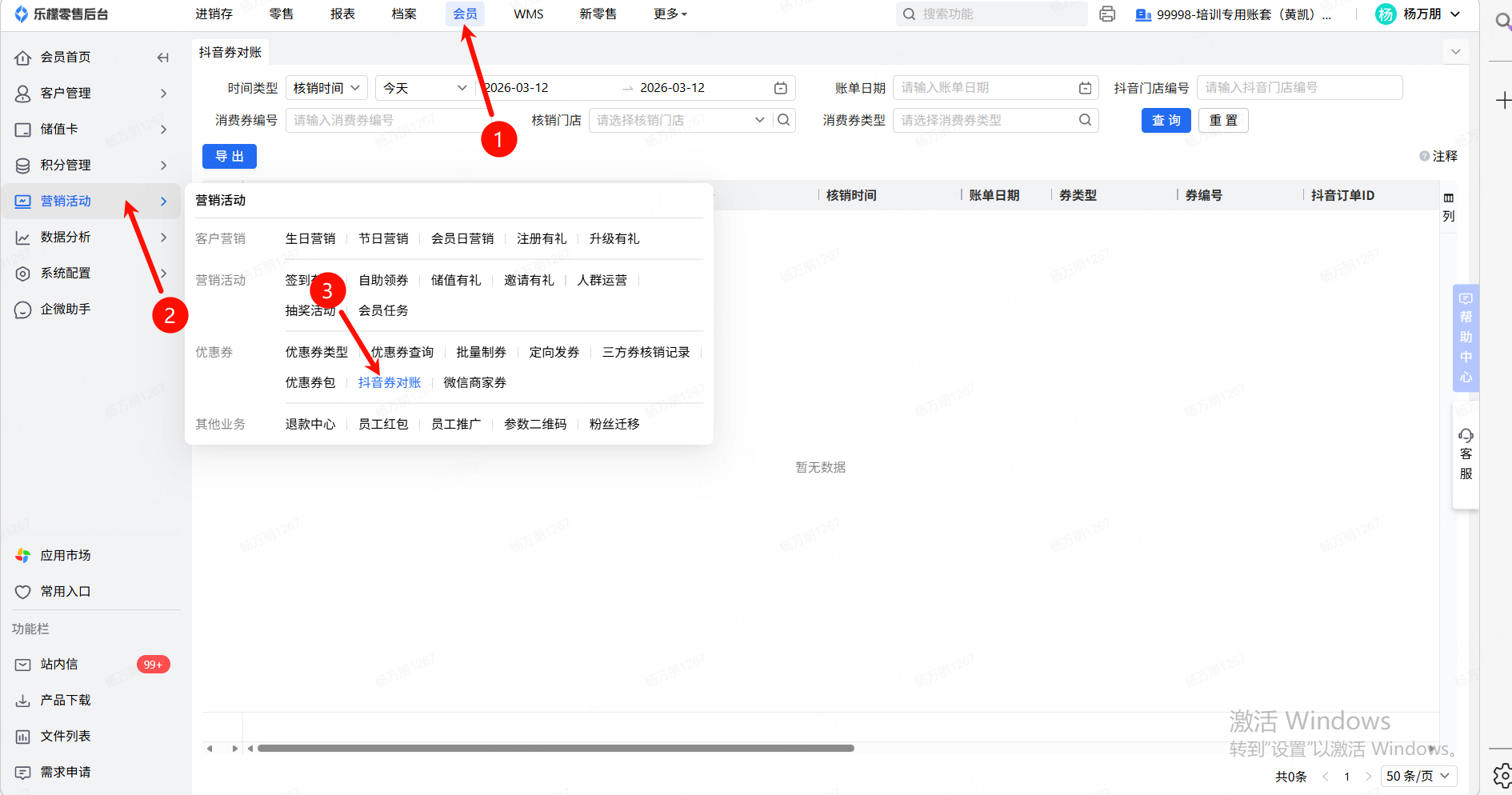
Task: Open the 零售 top menu
Action: click(x=281, y=14)
